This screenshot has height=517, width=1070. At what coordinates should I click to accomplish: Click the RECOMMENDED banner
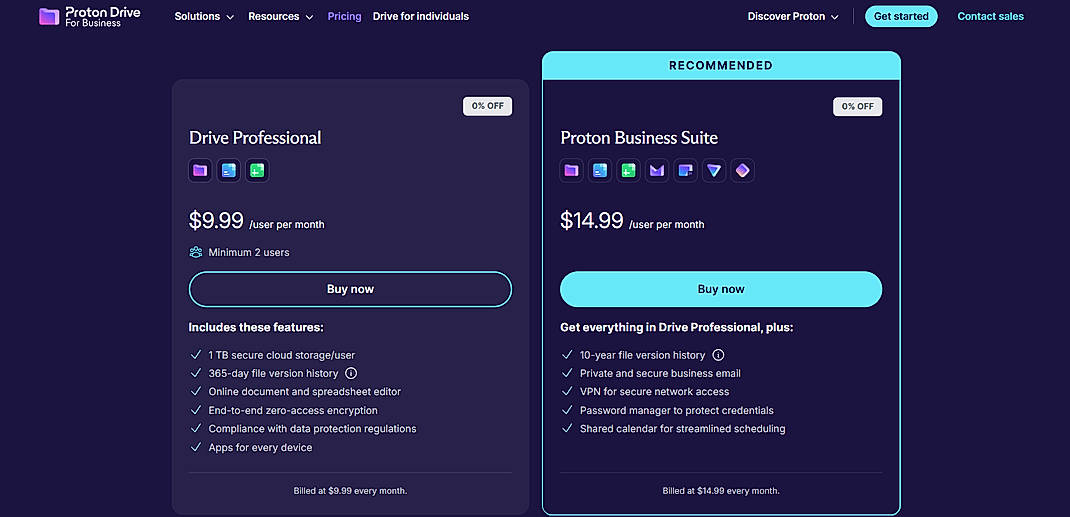pos(721,65)
